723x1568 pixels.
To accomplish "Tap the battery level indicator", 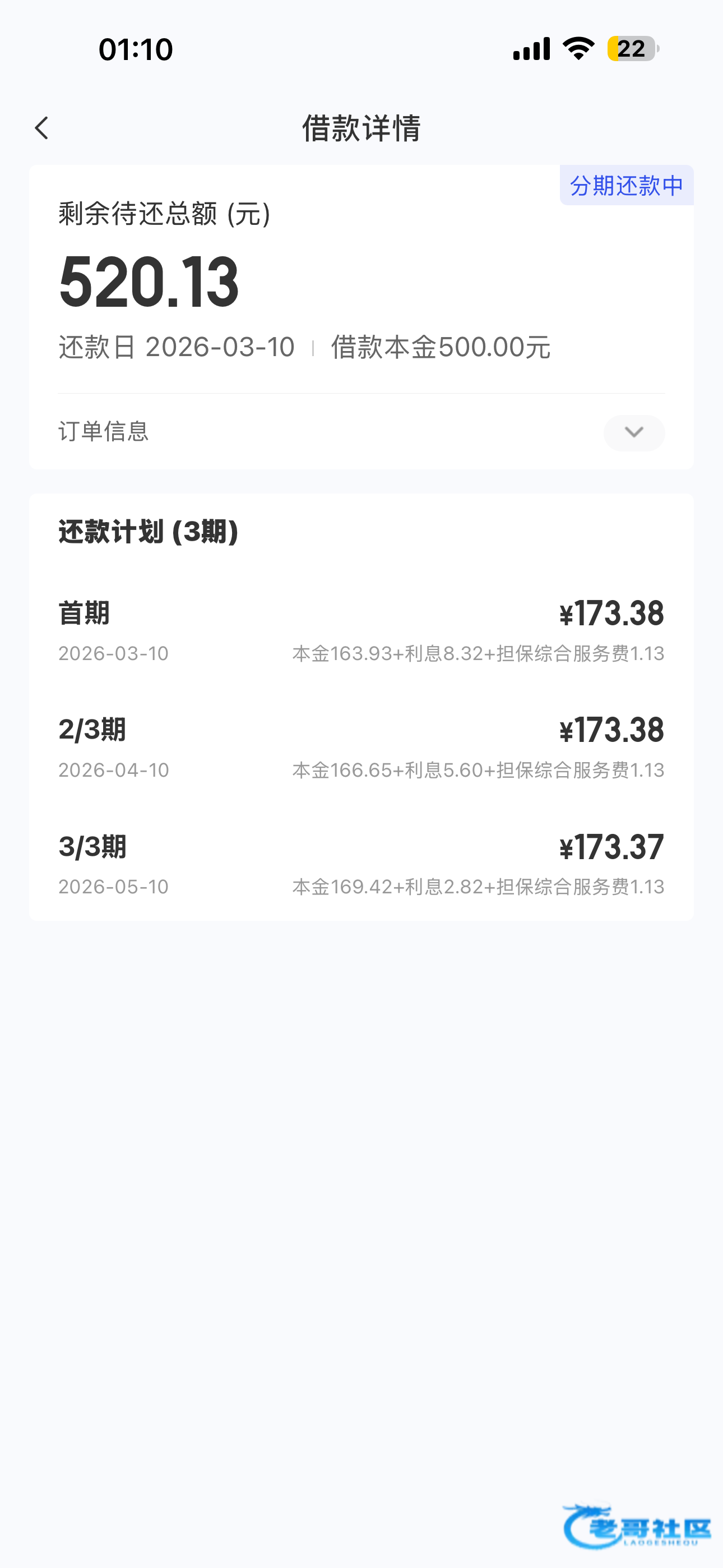I will click(x=633, y=49).
